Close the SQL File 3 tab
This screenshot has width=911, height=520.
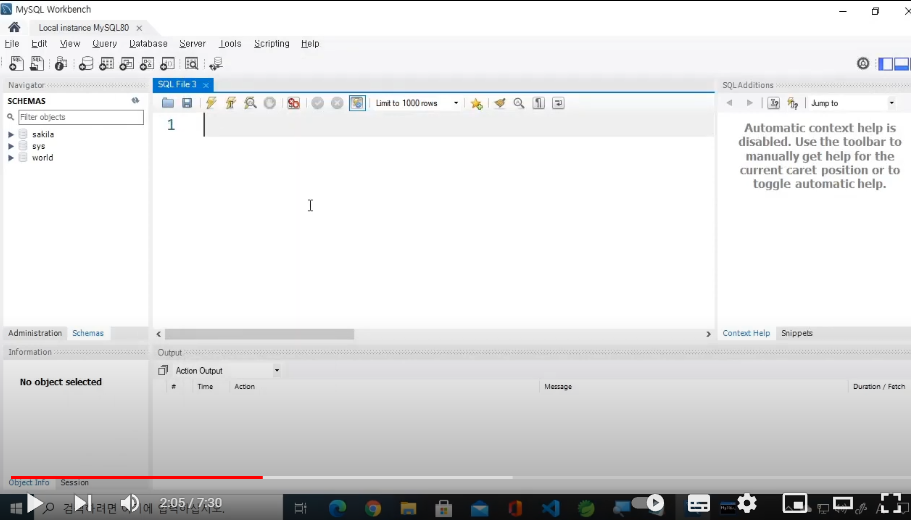[206, 85]
